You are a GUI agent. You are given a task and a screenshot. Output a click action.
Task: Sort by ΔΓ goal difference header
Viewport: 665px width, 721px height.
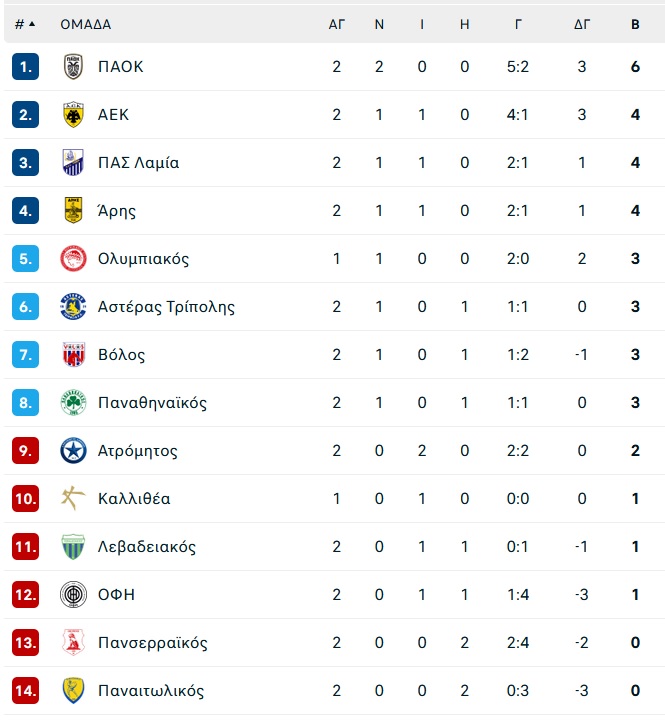coord(582,24)
